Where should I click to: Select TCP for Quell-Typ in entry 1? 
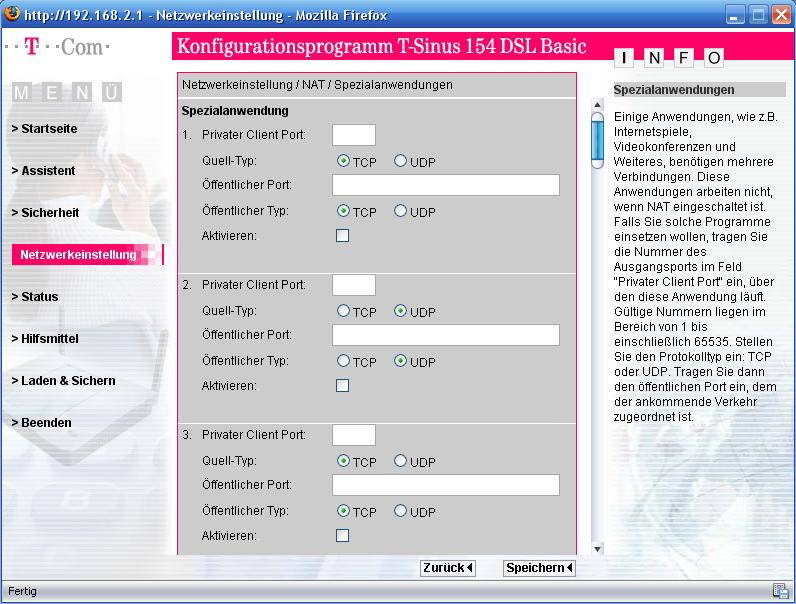pos(343,161)
